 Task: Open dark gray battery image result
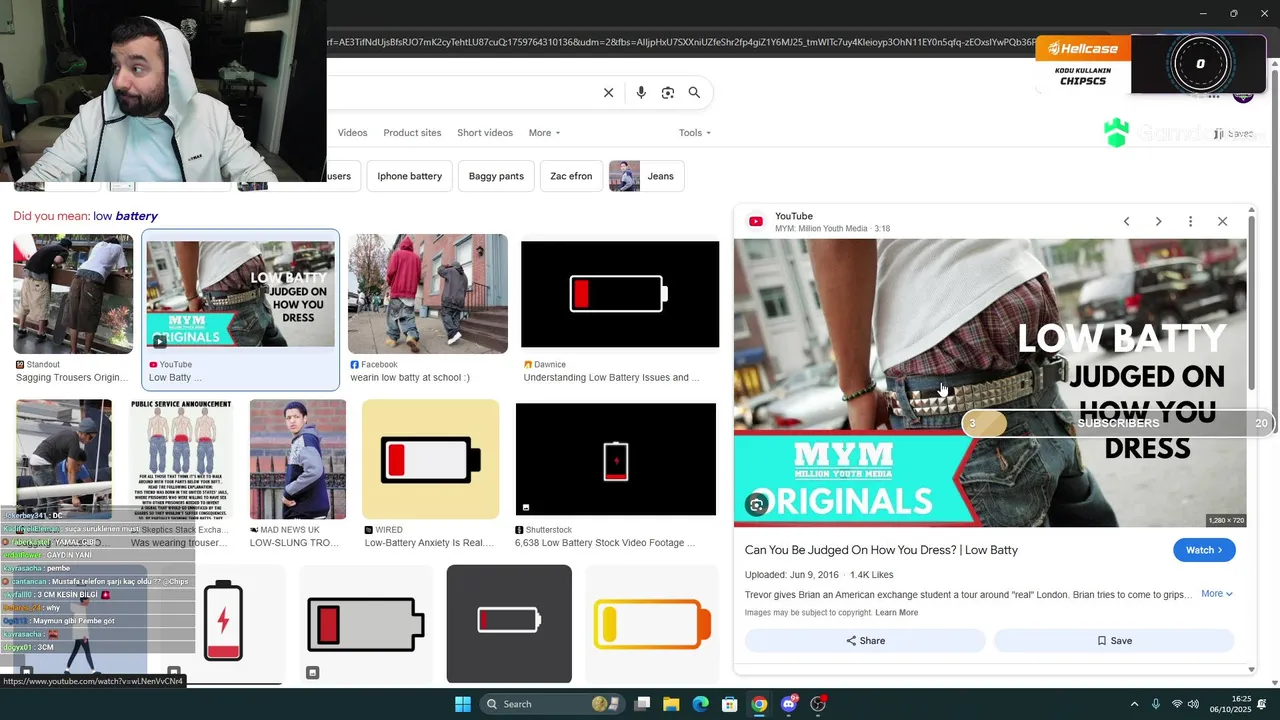509,624
